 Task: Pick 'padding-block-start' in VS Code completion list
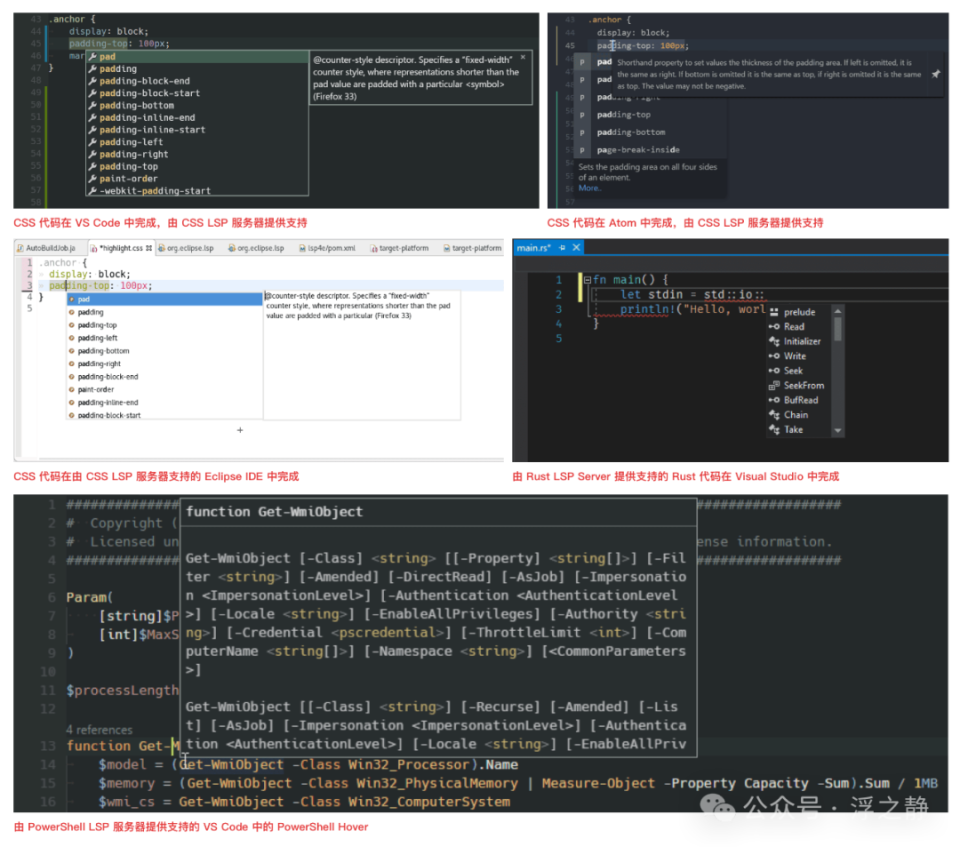coord(197,93)
